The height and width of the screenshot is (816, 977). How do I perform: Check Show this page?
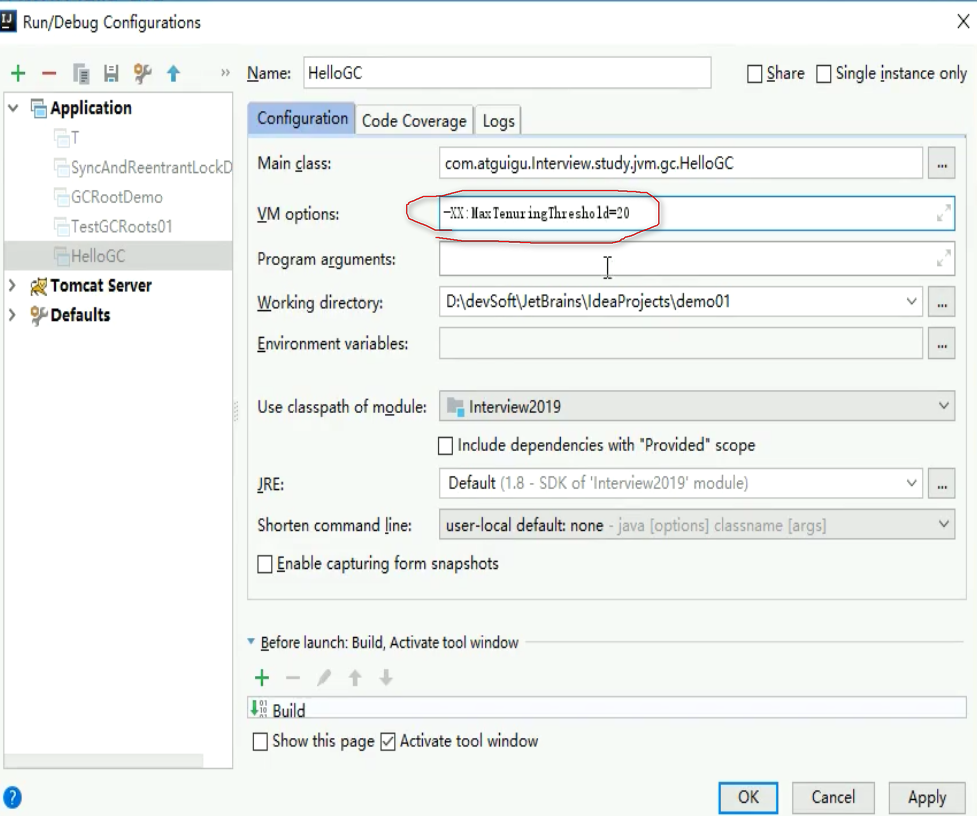(x=260, y=742)
